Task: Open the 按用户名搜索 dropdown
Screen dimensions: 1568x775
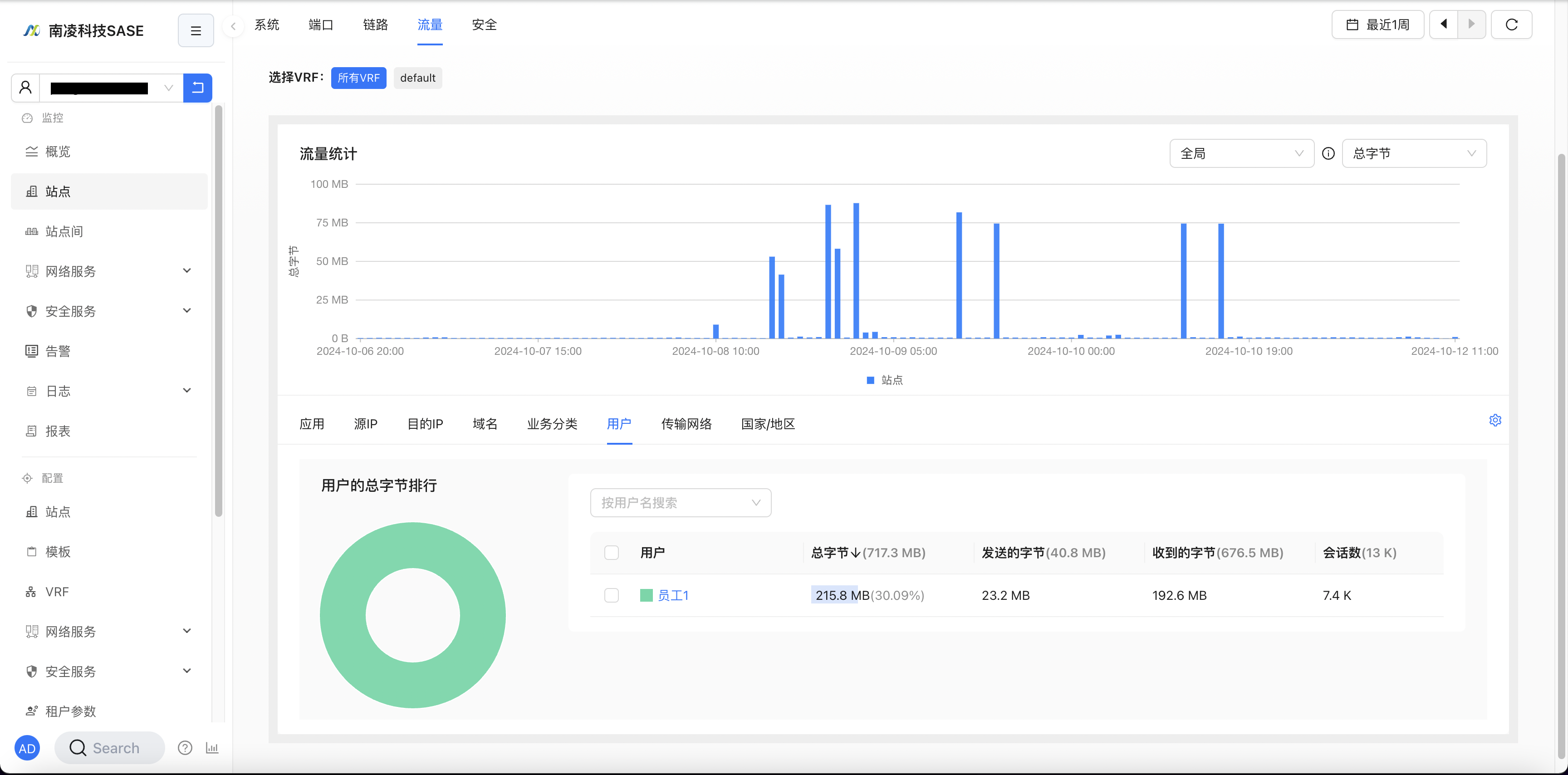Action: click(681, 502)
